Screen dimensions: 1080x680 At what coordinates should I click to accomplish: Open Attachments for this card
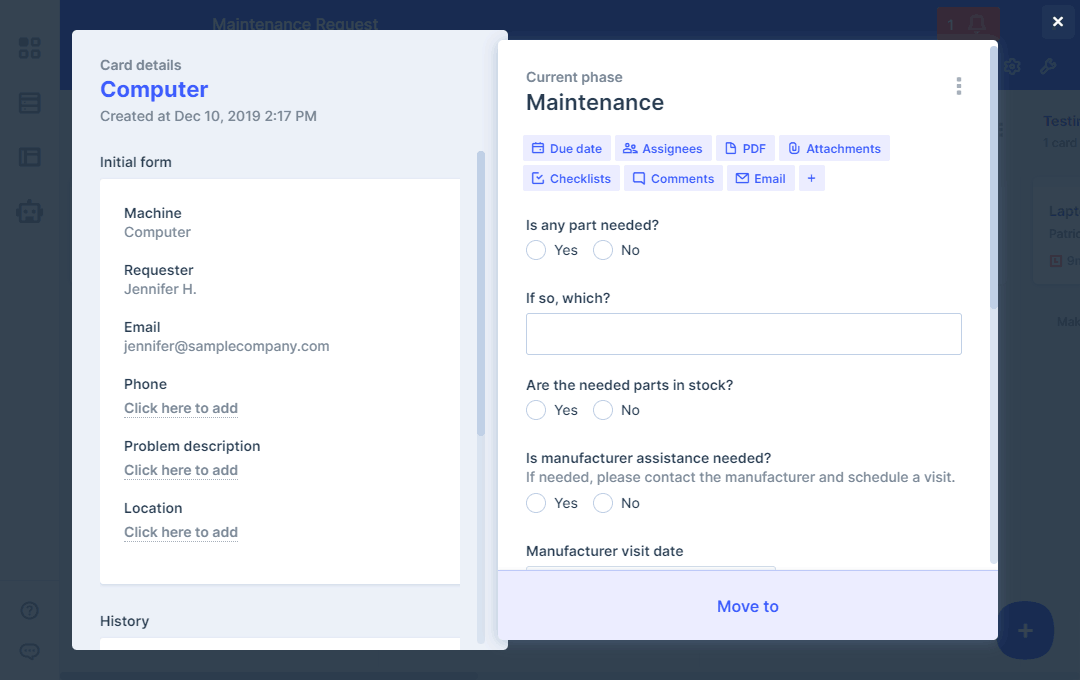pos(833,149)
